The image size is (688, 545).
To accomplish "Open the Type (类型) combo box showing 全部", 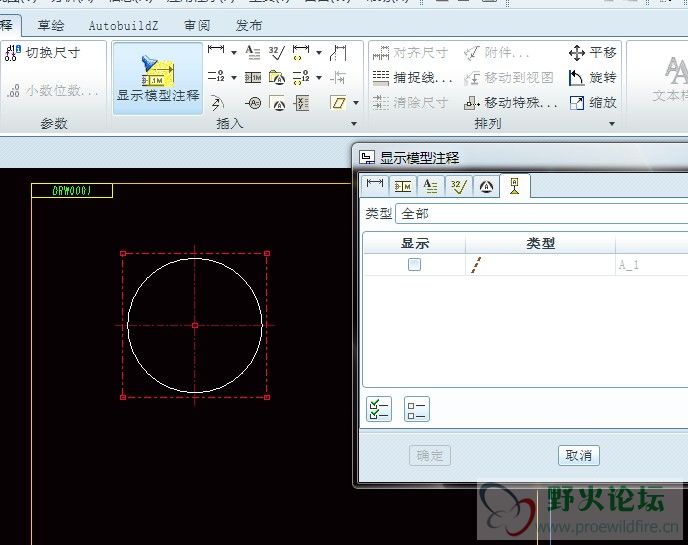I will coord(541,214).
